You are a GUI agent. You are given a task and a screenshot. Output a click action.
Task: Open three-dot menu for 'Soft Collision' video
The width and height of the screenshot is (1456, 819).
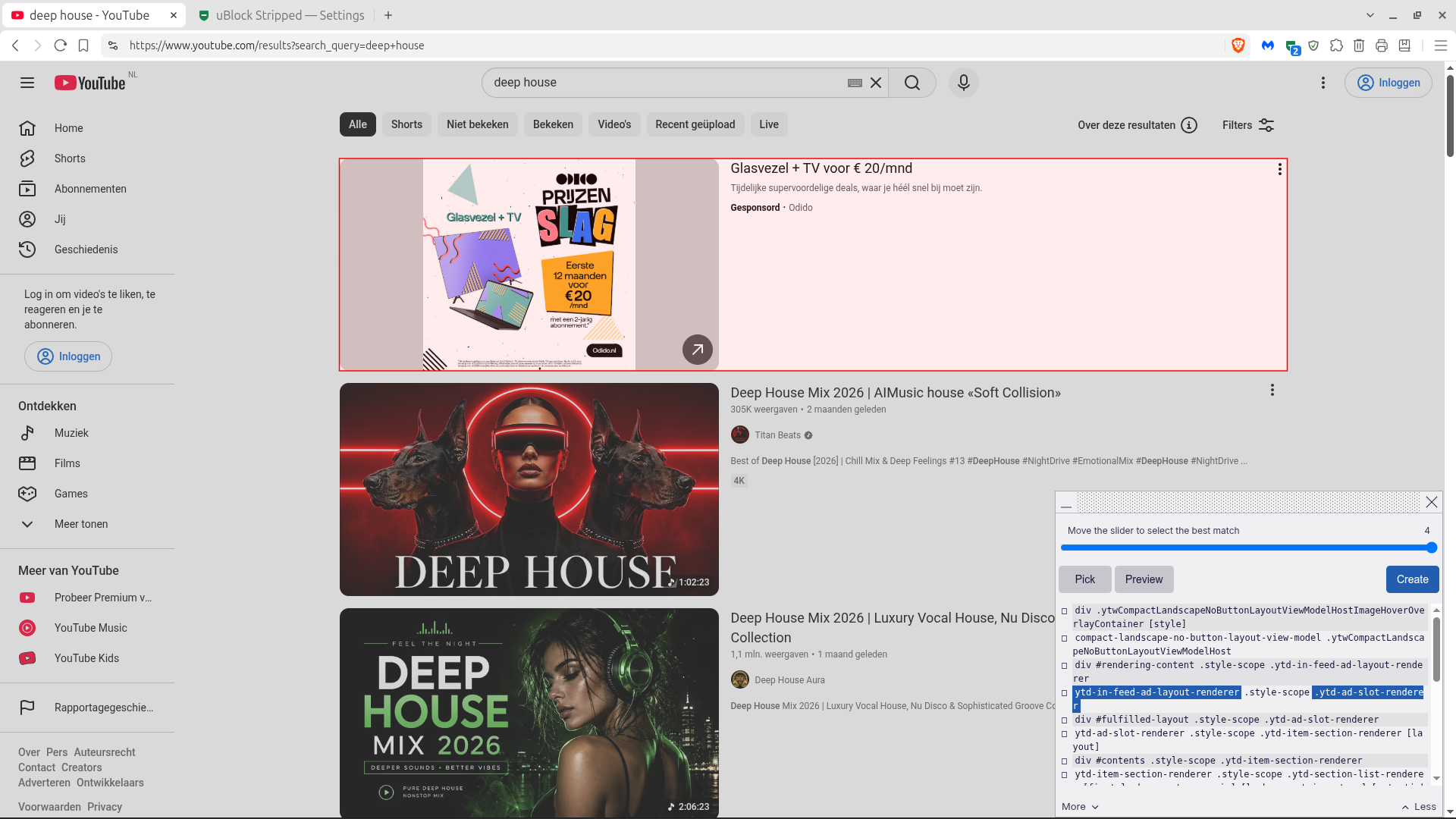click(1272, 390)
